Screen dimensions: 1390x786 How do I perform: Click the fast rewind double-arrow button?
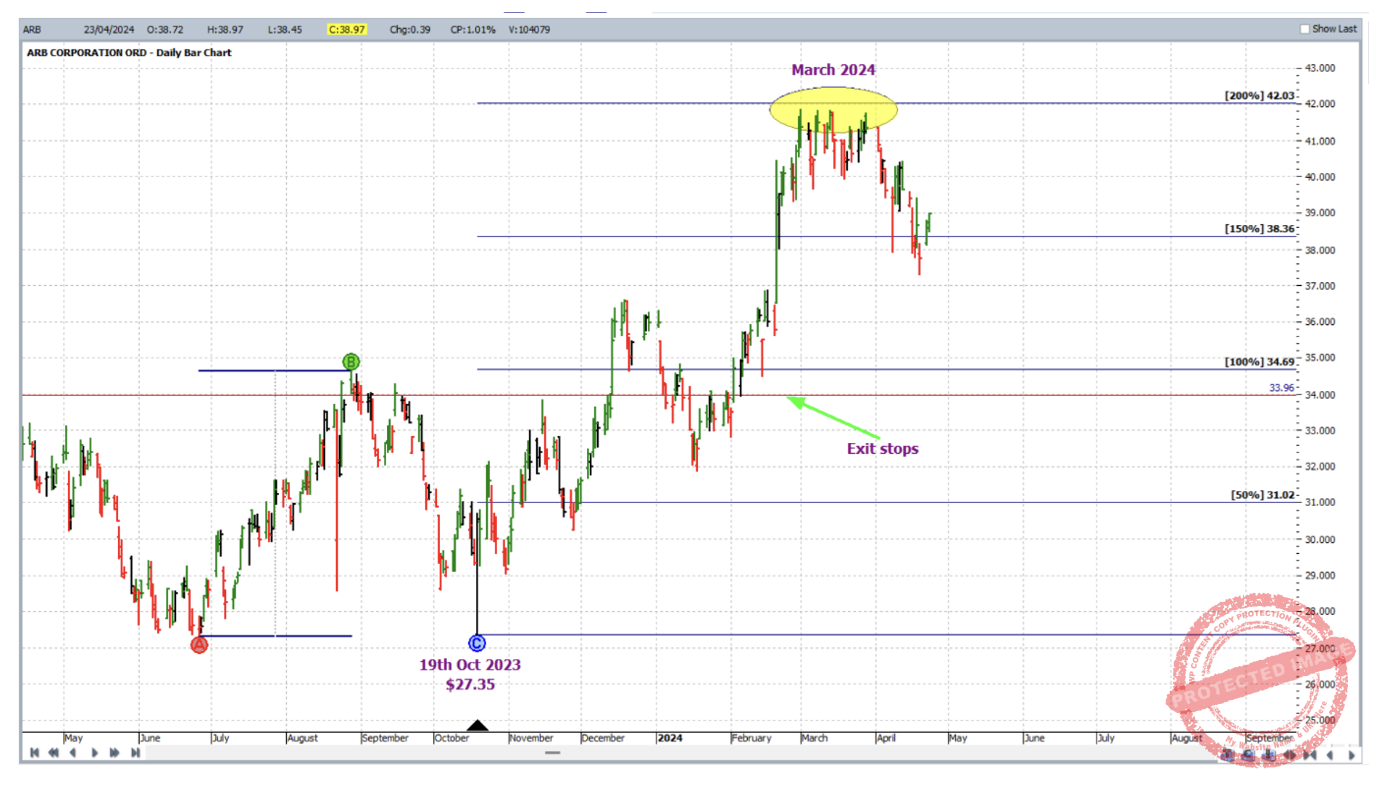54,753
